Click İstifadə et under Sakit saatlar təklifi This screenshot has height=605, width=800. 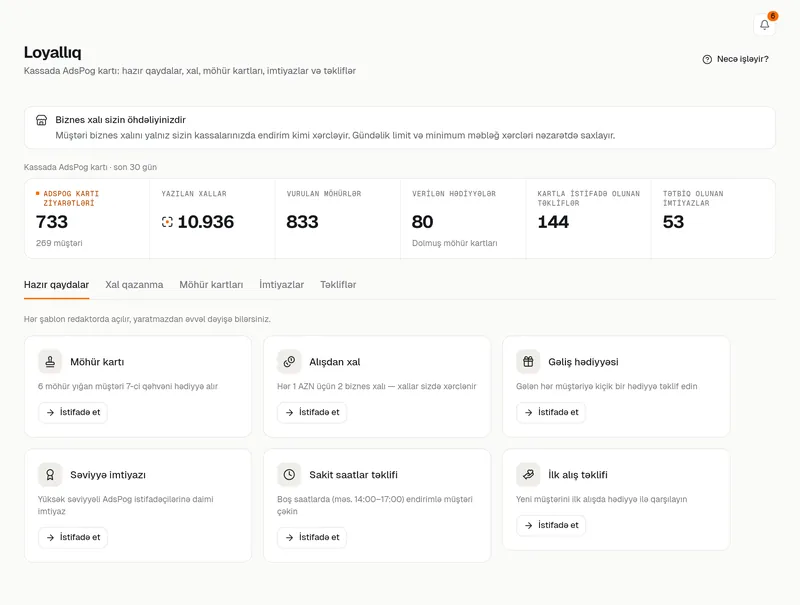pyautogui.click(x=312, y=537)
